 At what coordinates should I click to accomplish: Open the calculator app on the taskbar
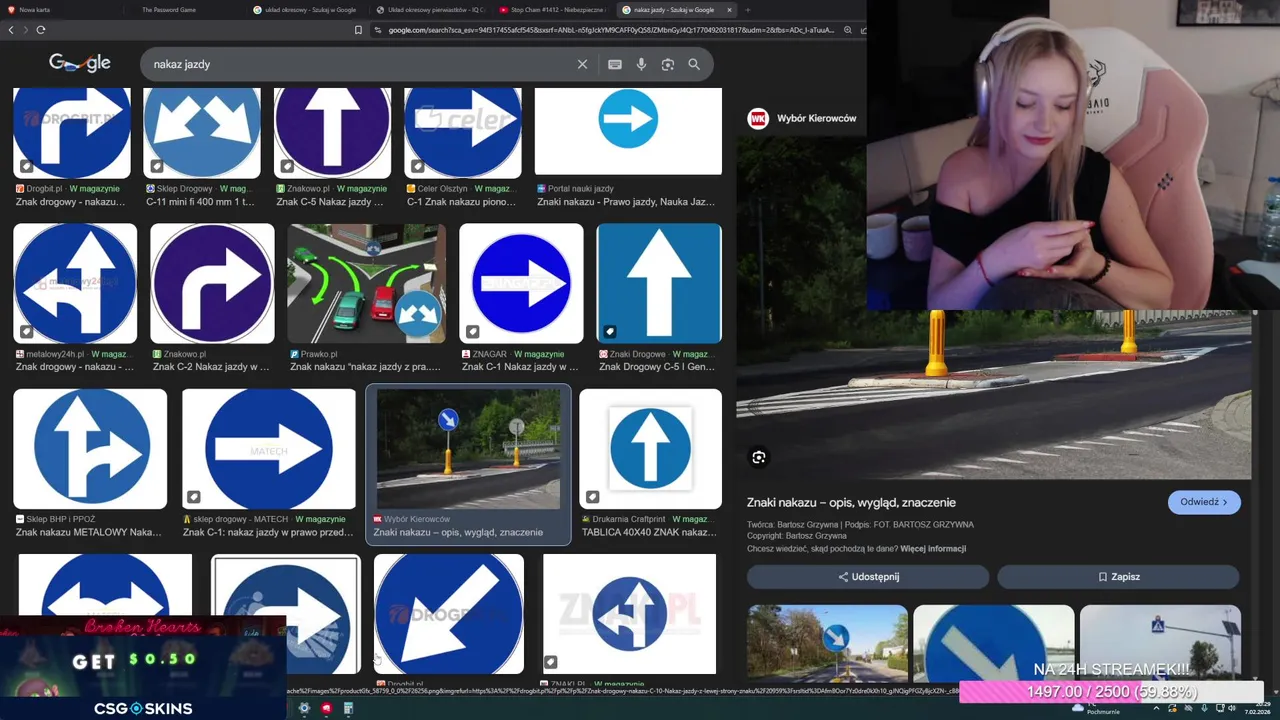tap(348, 708)
